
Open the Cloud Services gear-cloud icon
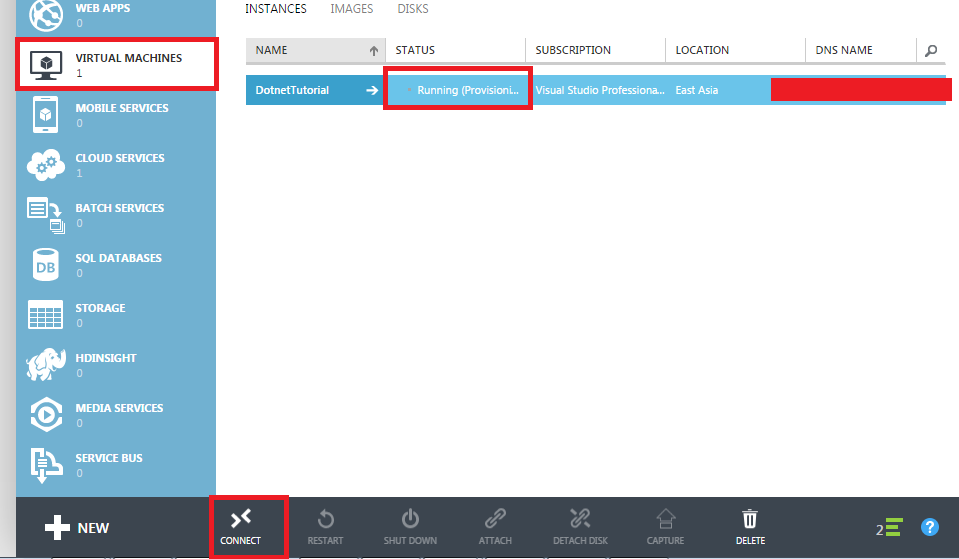click(46, 165)
